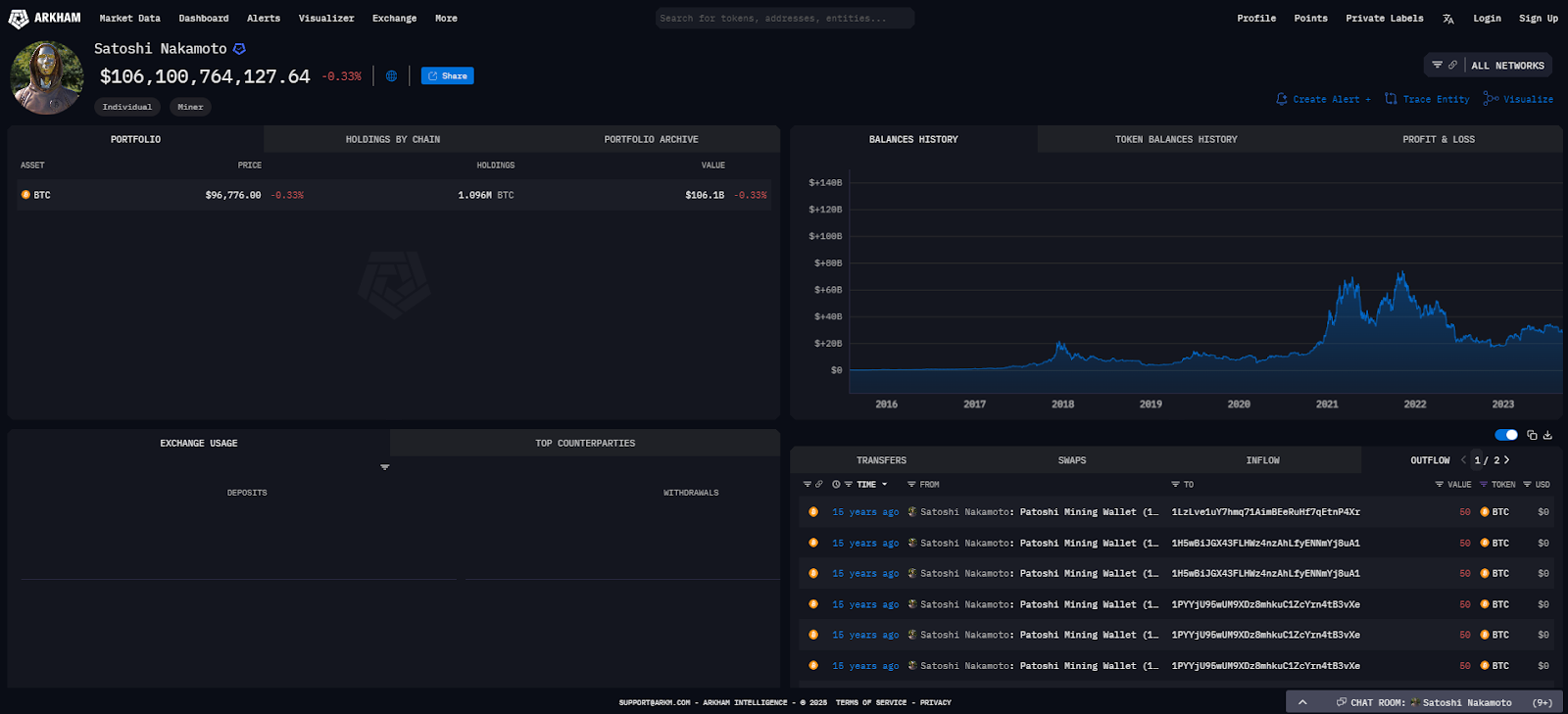The width and height of the screenshot is (1568, 714).
Task: Open the Private Labels link
Action: coord(1385,19)
